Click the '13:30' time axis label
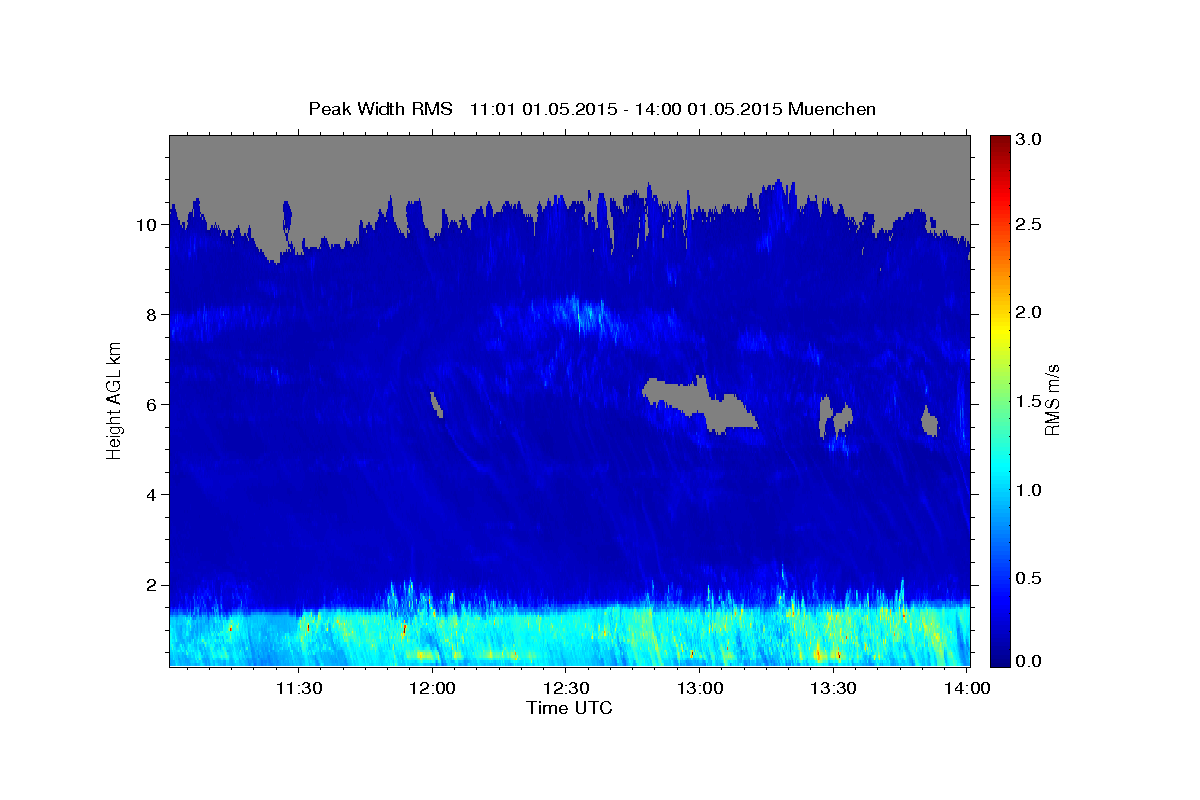 click(x=833, y=688)
